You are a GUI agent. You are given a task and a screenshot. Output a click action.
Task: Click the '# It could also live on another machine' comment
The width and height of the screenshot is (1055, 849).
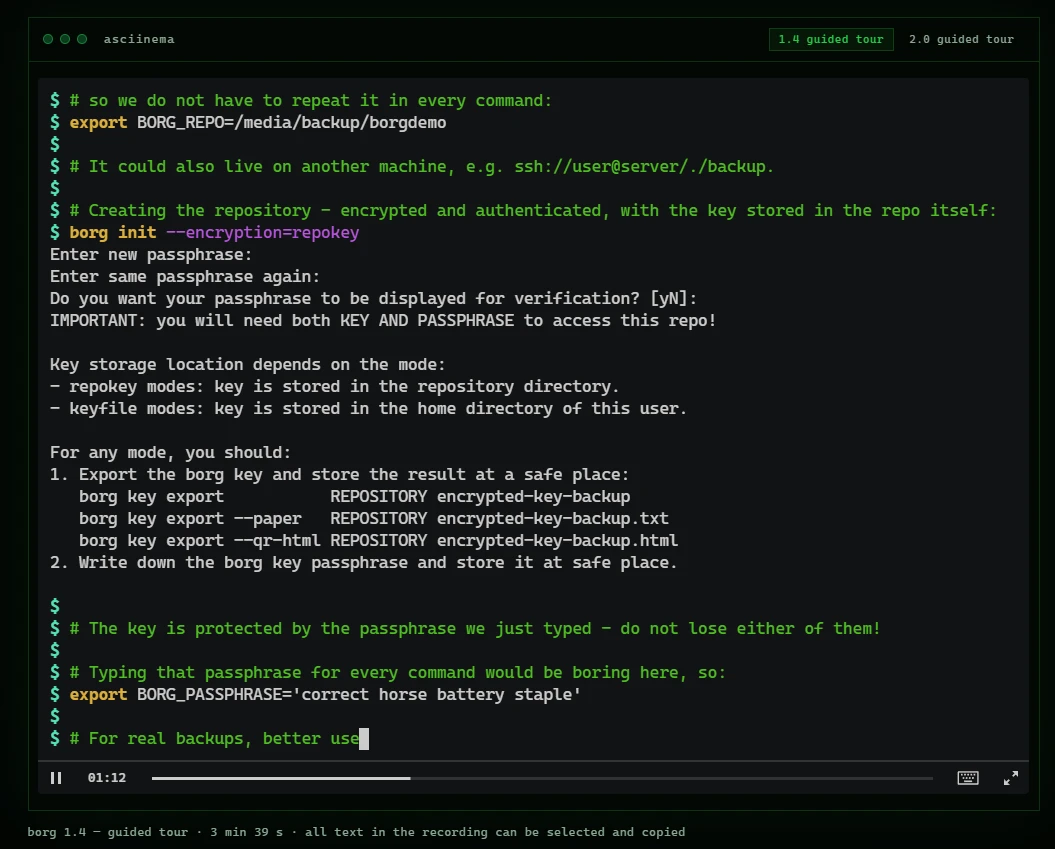[412, 166]
